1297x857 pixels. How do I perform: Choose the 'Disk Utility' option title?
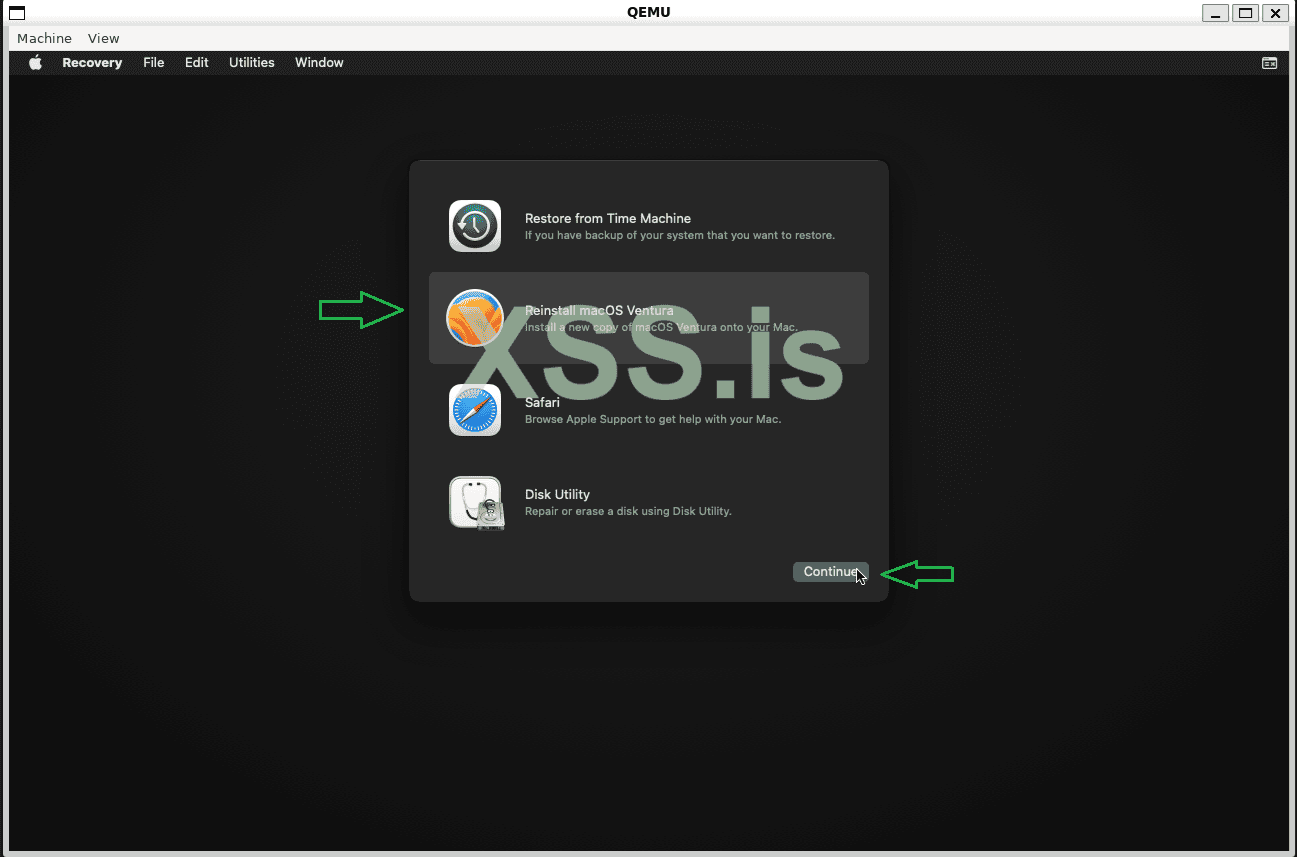pos(557,494)
